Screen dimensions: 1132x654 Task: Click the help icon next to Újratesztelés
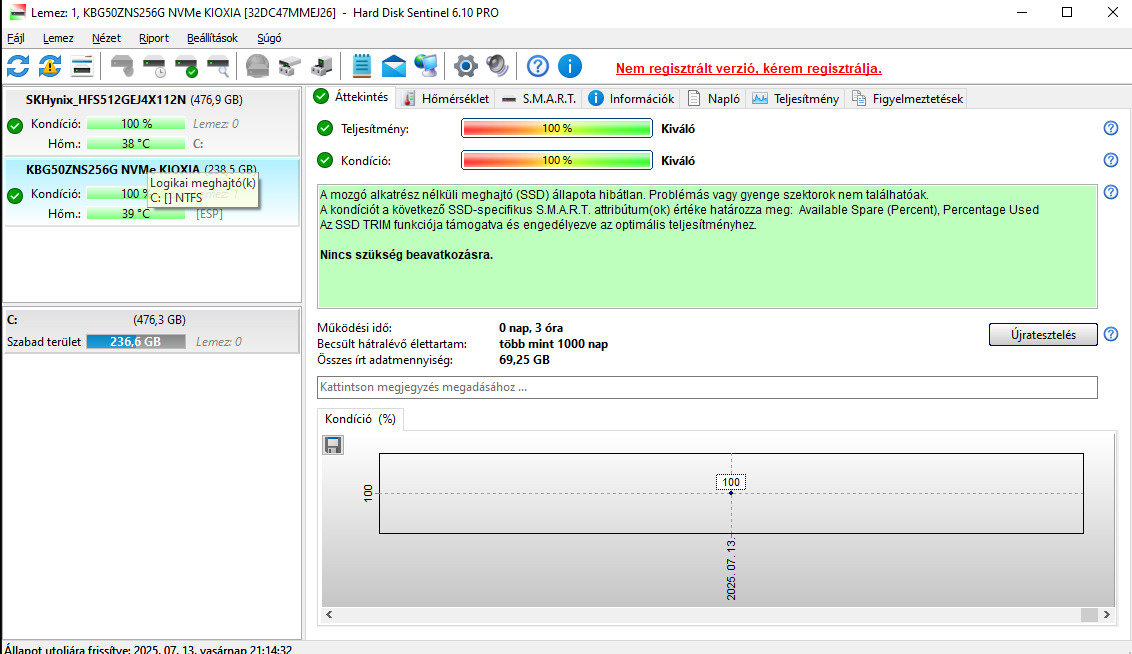click(1111, 334)
